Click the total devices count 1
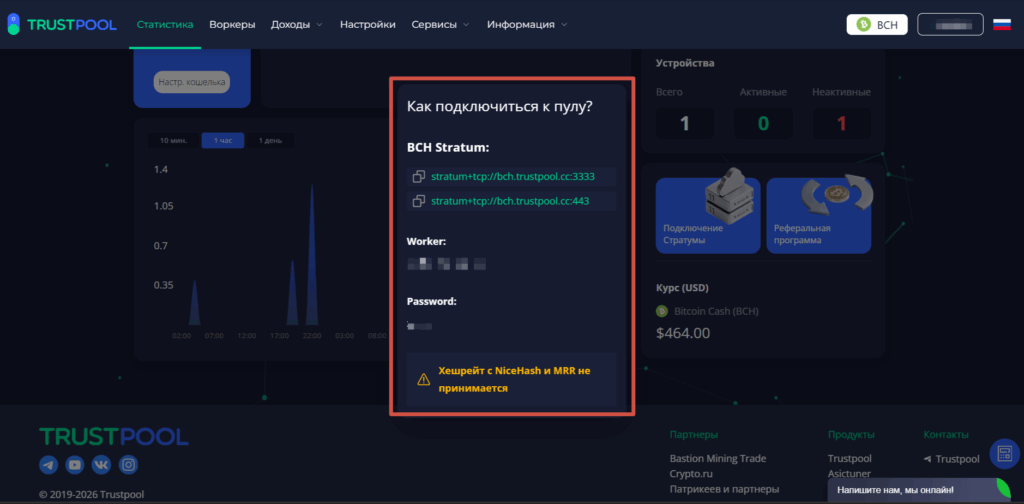Image resolution: width=1024 pixels, height=504 pixels. (x=684, y=123)
